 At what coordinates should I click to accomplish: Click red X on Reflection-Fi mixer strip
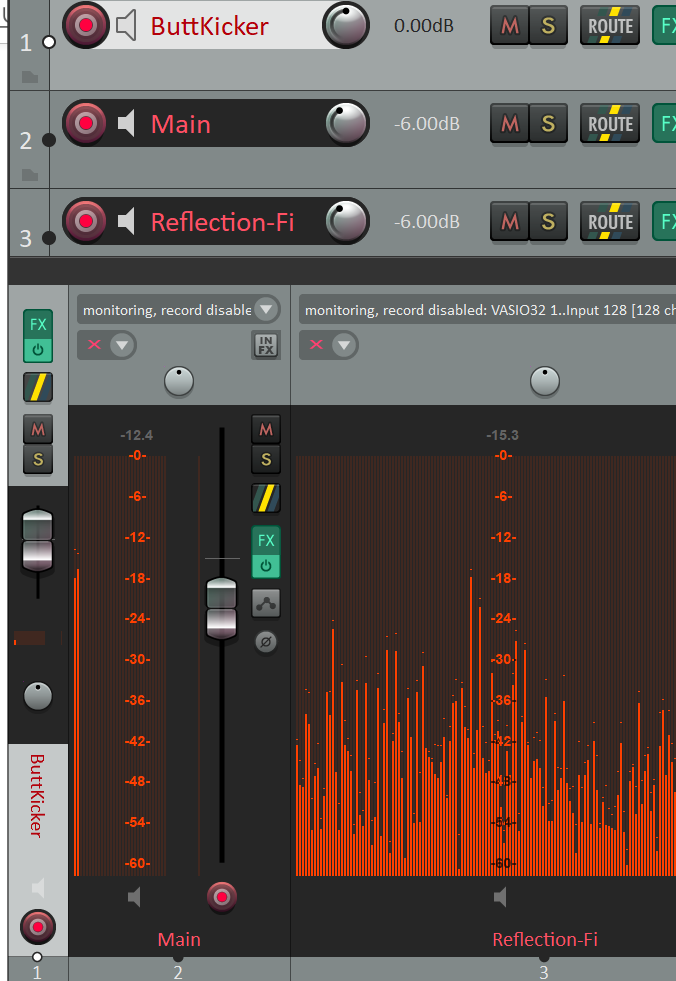[316, 345]
